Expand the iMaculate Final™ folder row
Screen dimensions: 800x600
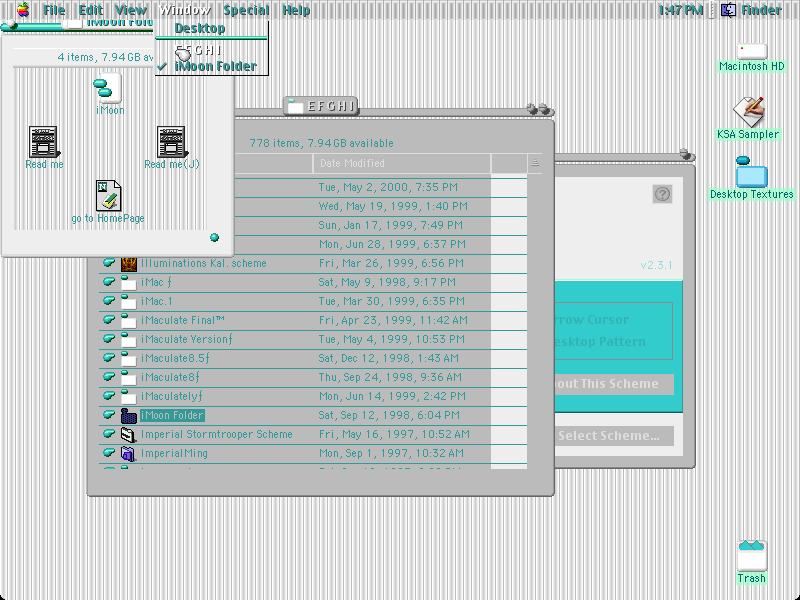(x=109, y=319)
